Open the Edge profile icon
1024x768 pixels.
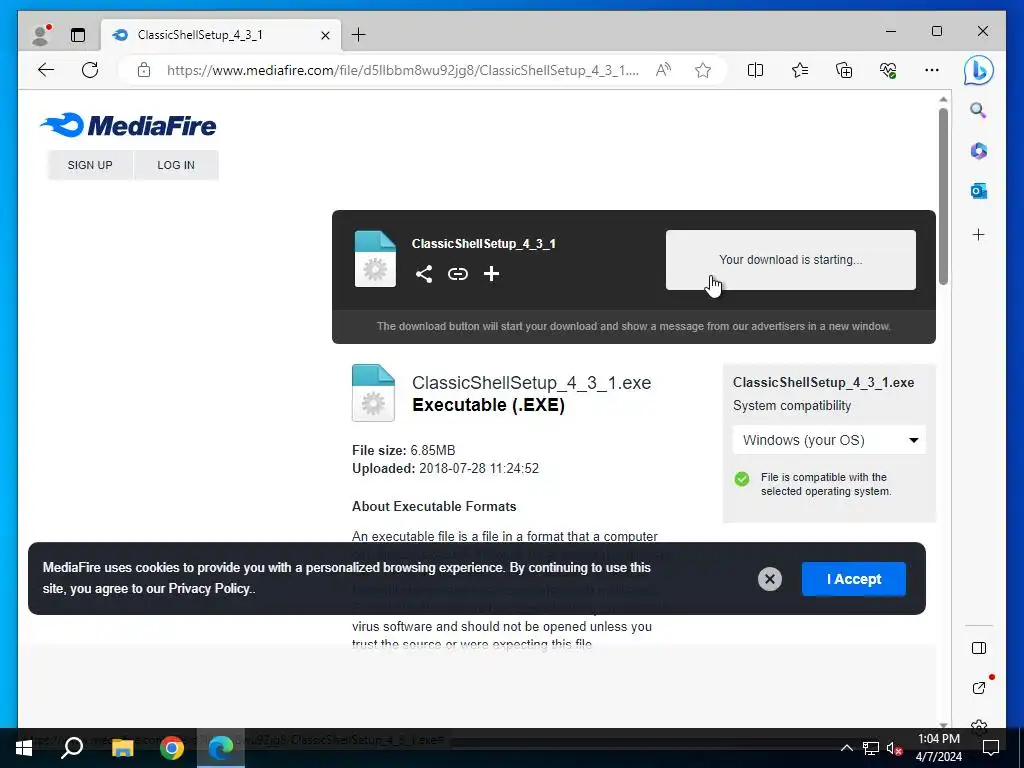42,35
